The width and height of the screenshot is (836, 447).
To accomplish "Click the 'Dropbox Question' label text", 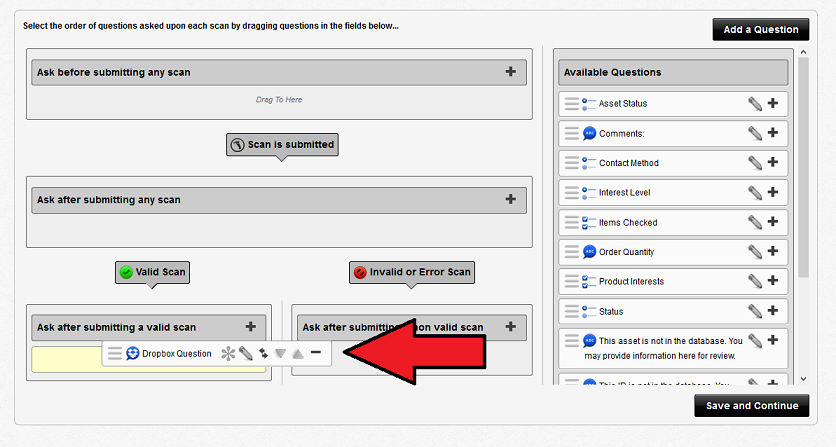I will (176, 354).
